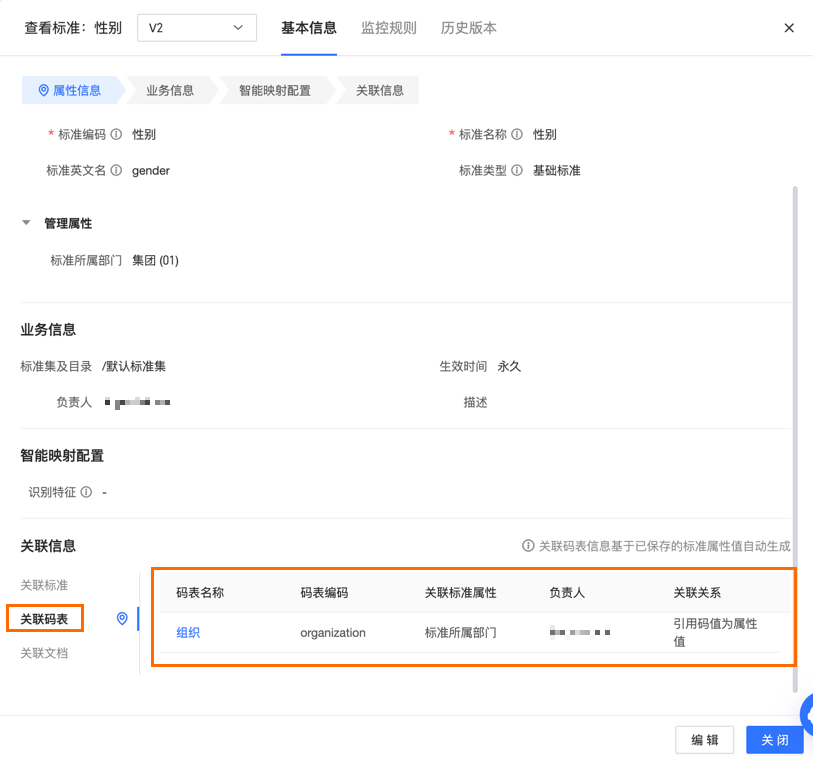Close the standard view dialog with X
813x760 pixels.
coord(789,28)
